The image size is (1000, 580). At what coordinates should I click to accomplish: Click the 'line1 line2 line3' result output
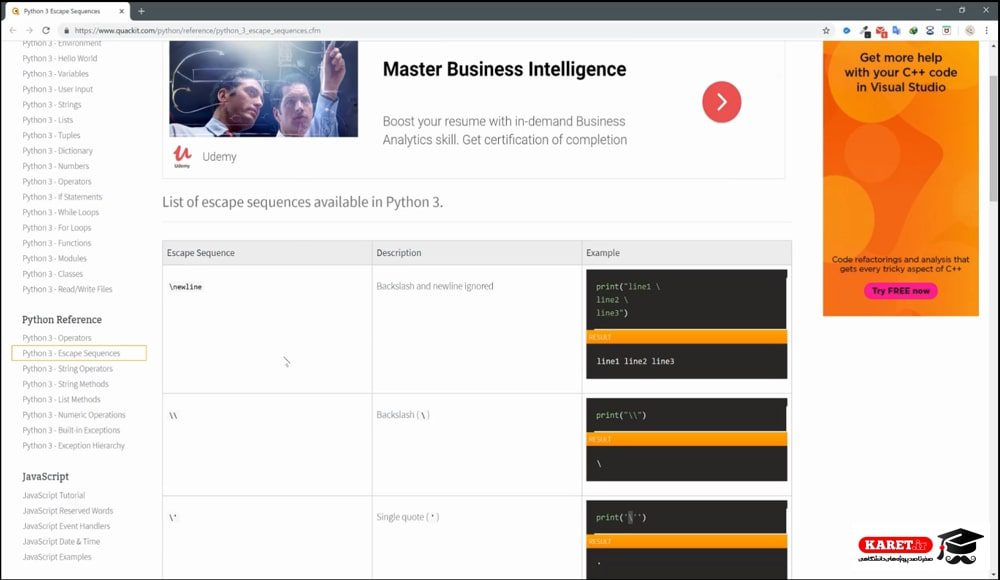[635, 361]
